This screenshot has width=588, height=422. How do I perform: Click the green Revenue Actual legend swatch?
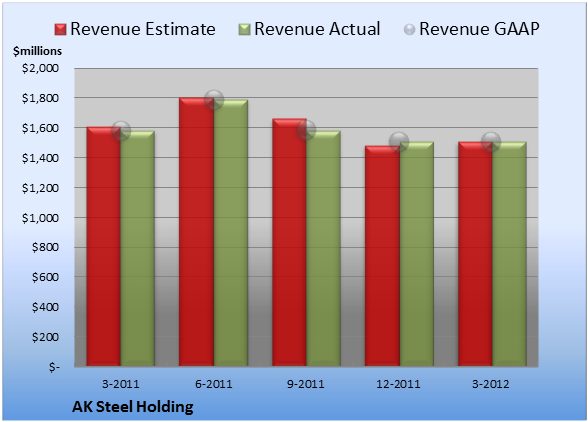[x=244, y=30]
